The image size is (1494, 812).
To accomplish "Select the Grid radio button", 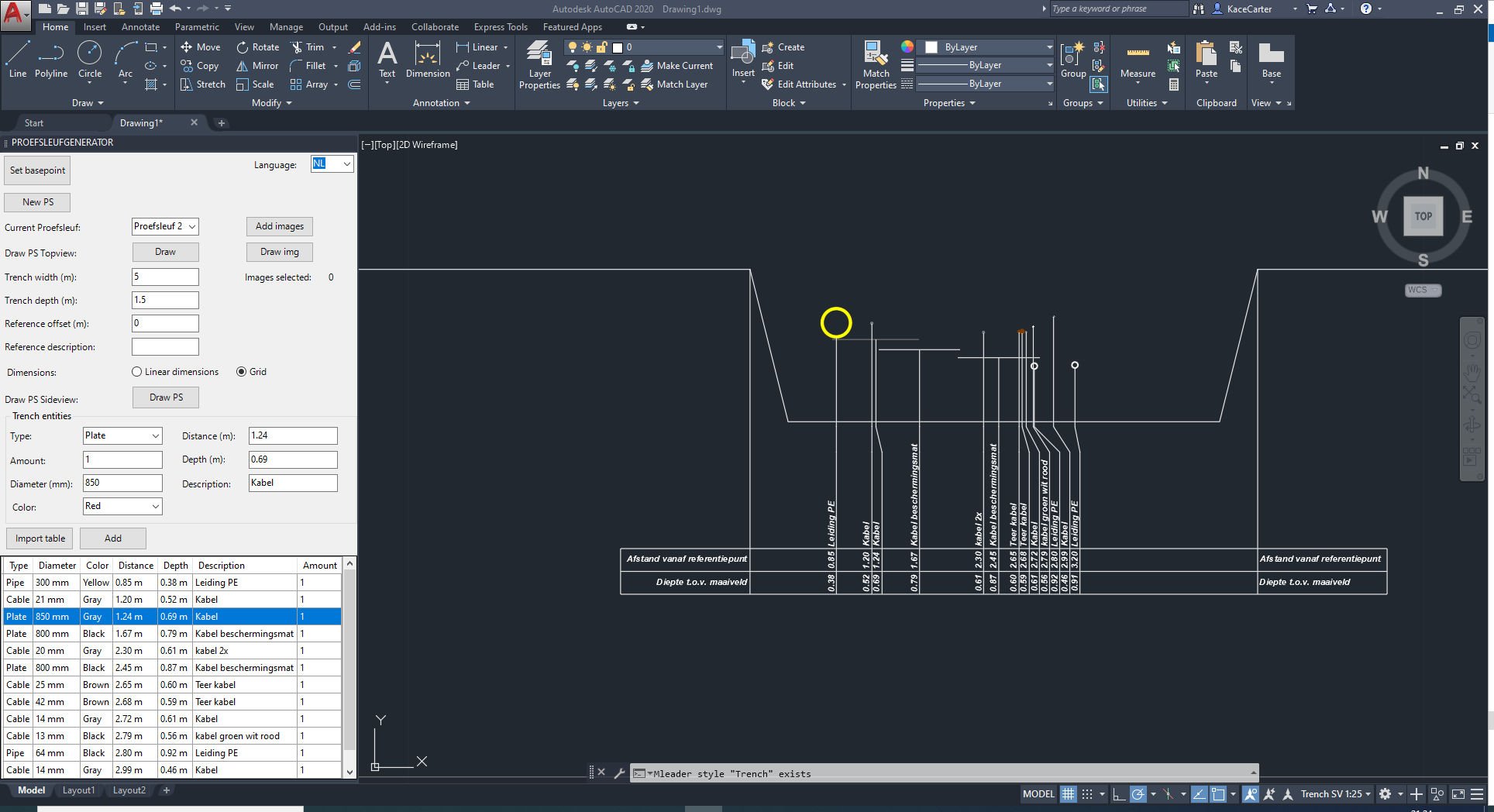I will [x=242, y=372].
